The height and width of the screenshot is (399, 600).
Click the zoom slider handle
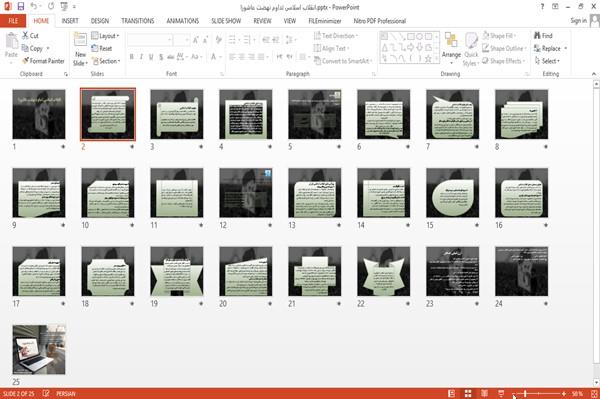click(525, 393)
